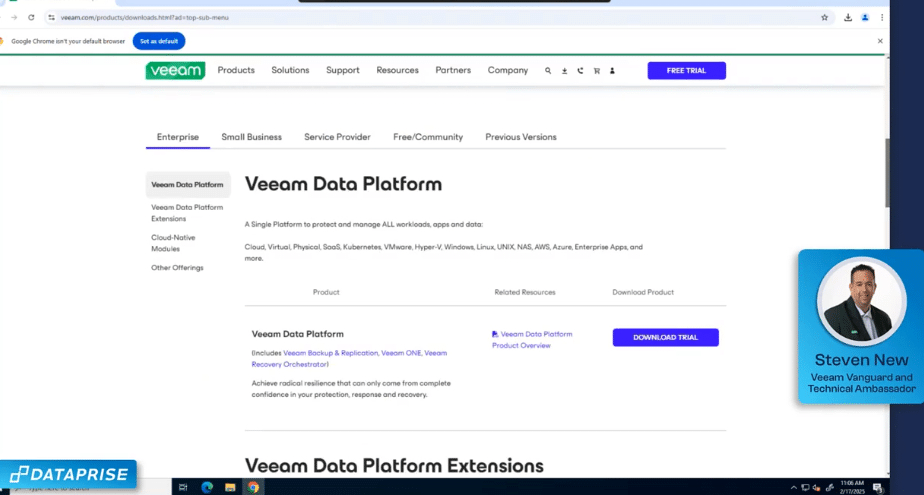Expand the Resources navigation menu
Screen dimensions: 924x495
point(398,70)
